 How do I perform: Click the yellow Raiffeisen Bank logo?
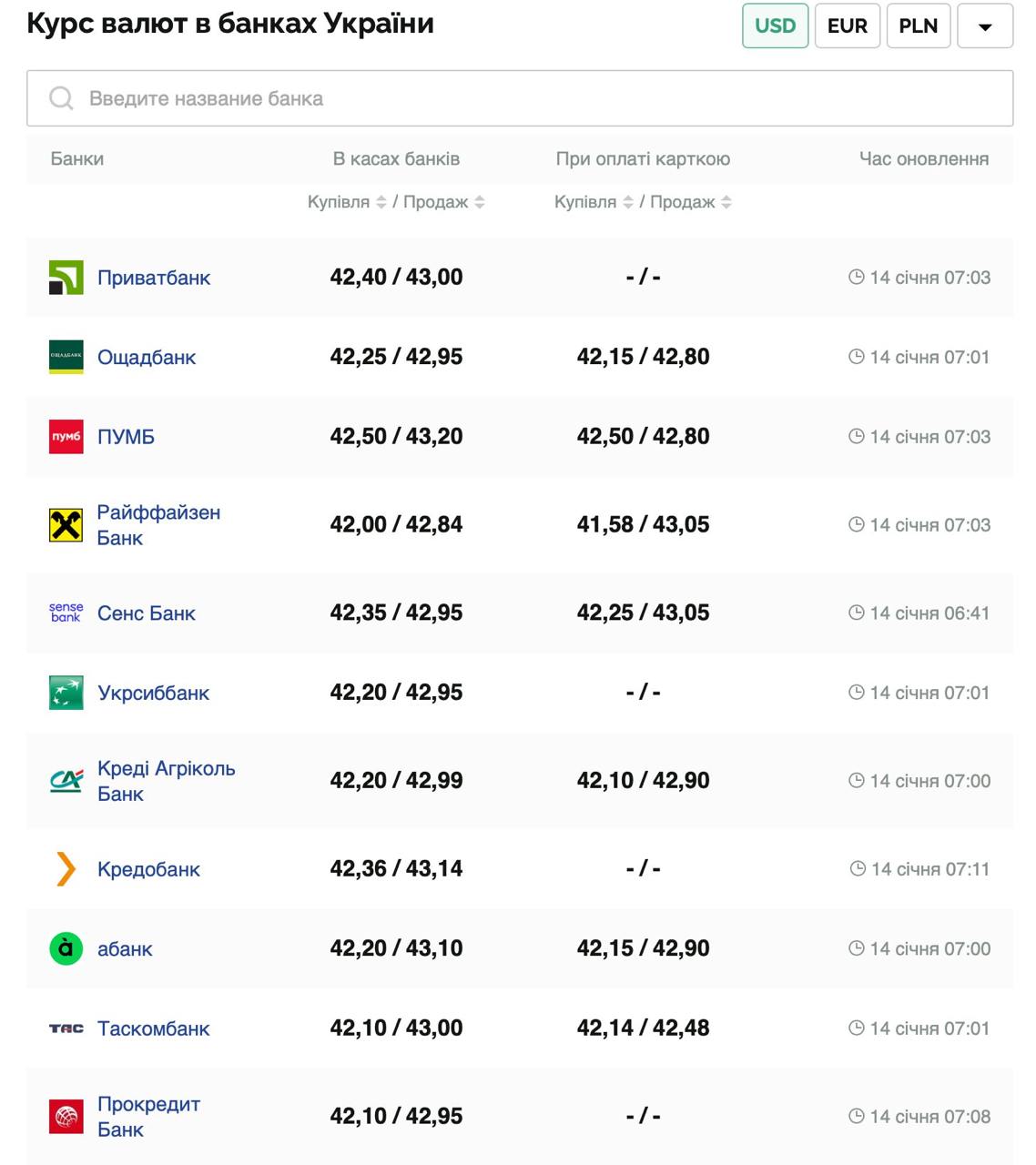[x=66, y=525]
